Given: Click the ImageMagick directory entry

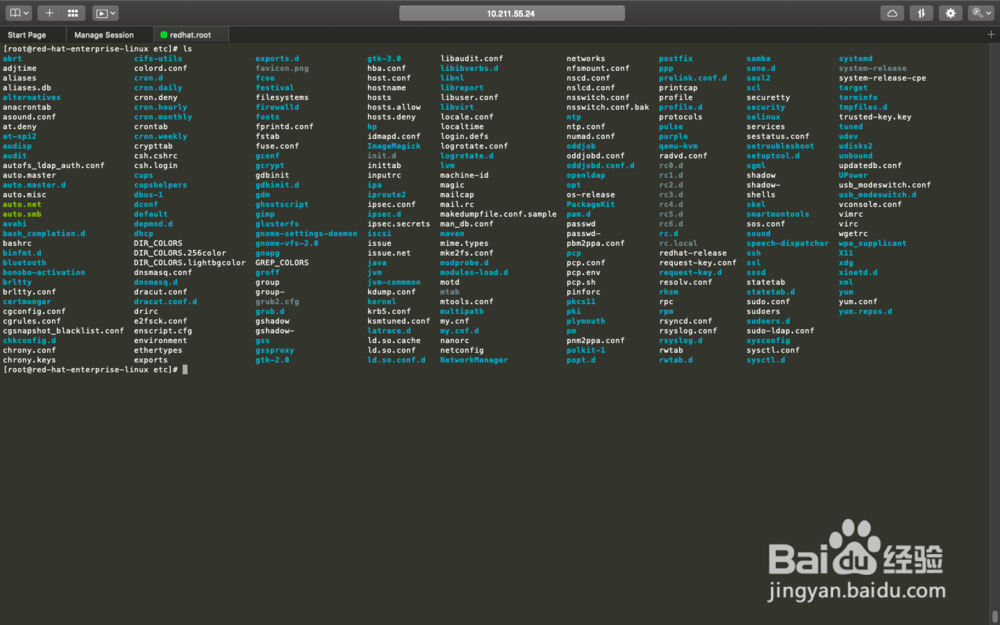Looking at the screenshot, I should click(394, 146).
